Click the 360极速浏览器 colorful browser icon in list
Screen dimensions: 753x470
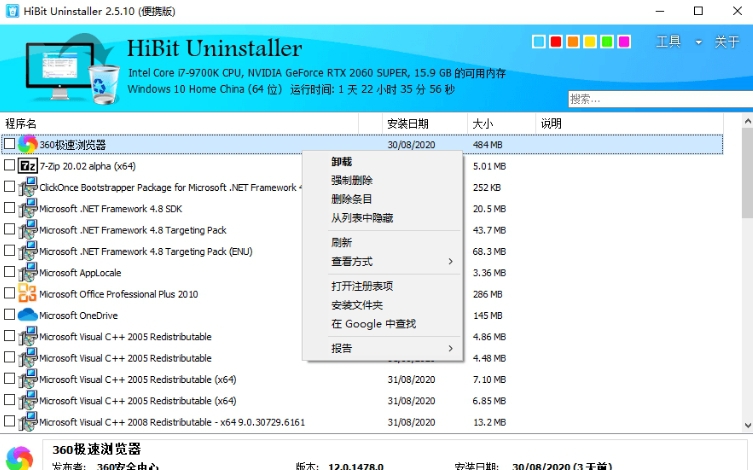pos(27,144)
